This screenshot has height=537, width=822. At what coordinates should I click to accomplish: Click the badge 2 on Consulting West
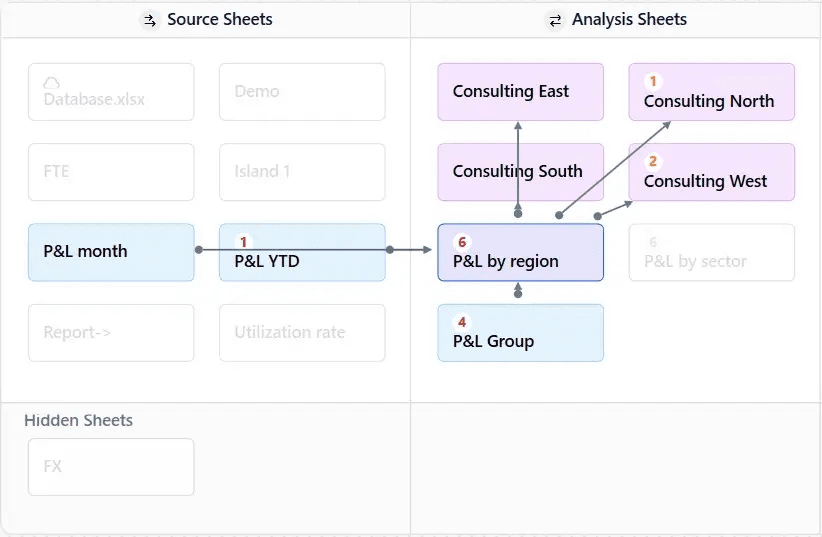653,161
